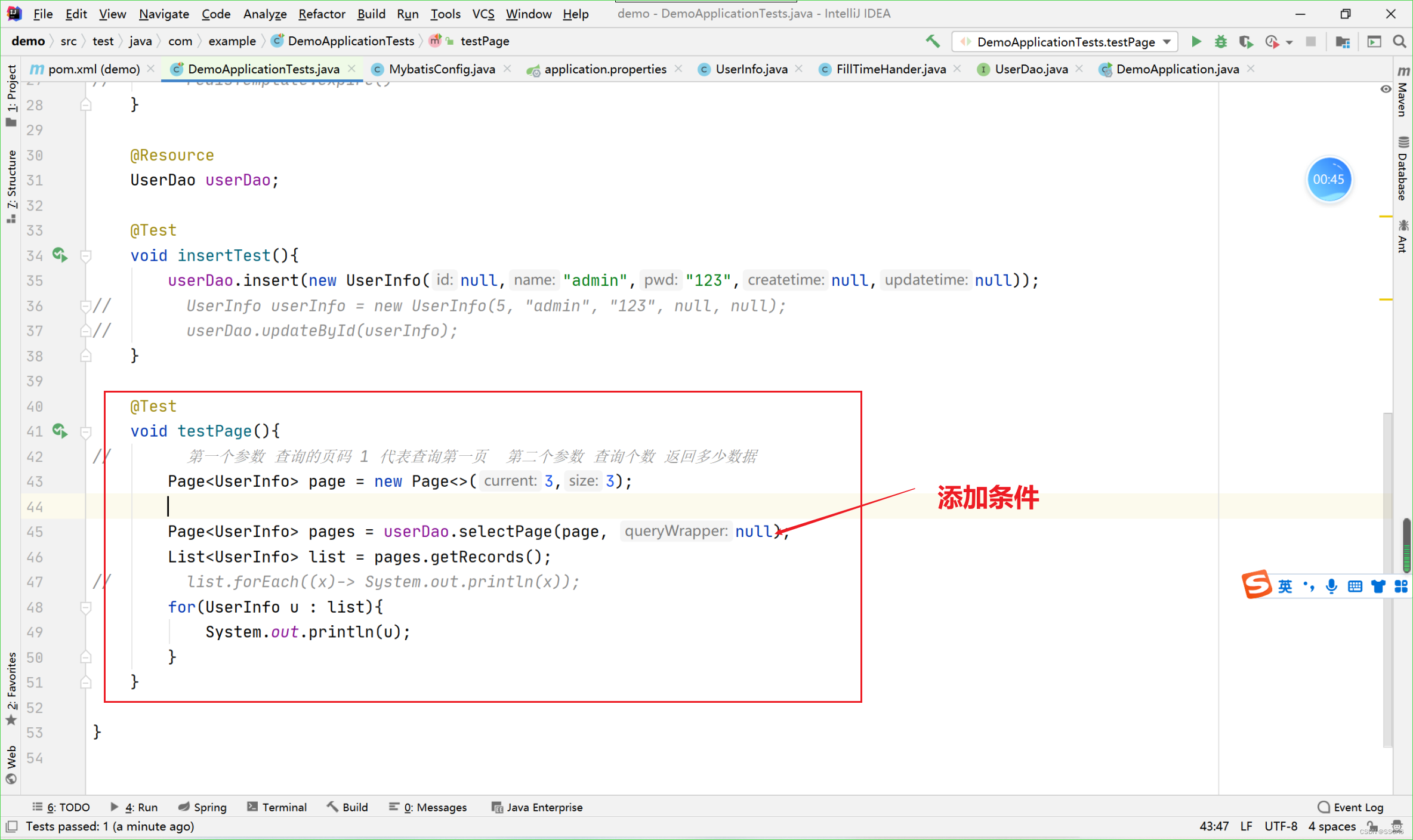Click the inspections eye icon in editor

(x=1386, y=89)
